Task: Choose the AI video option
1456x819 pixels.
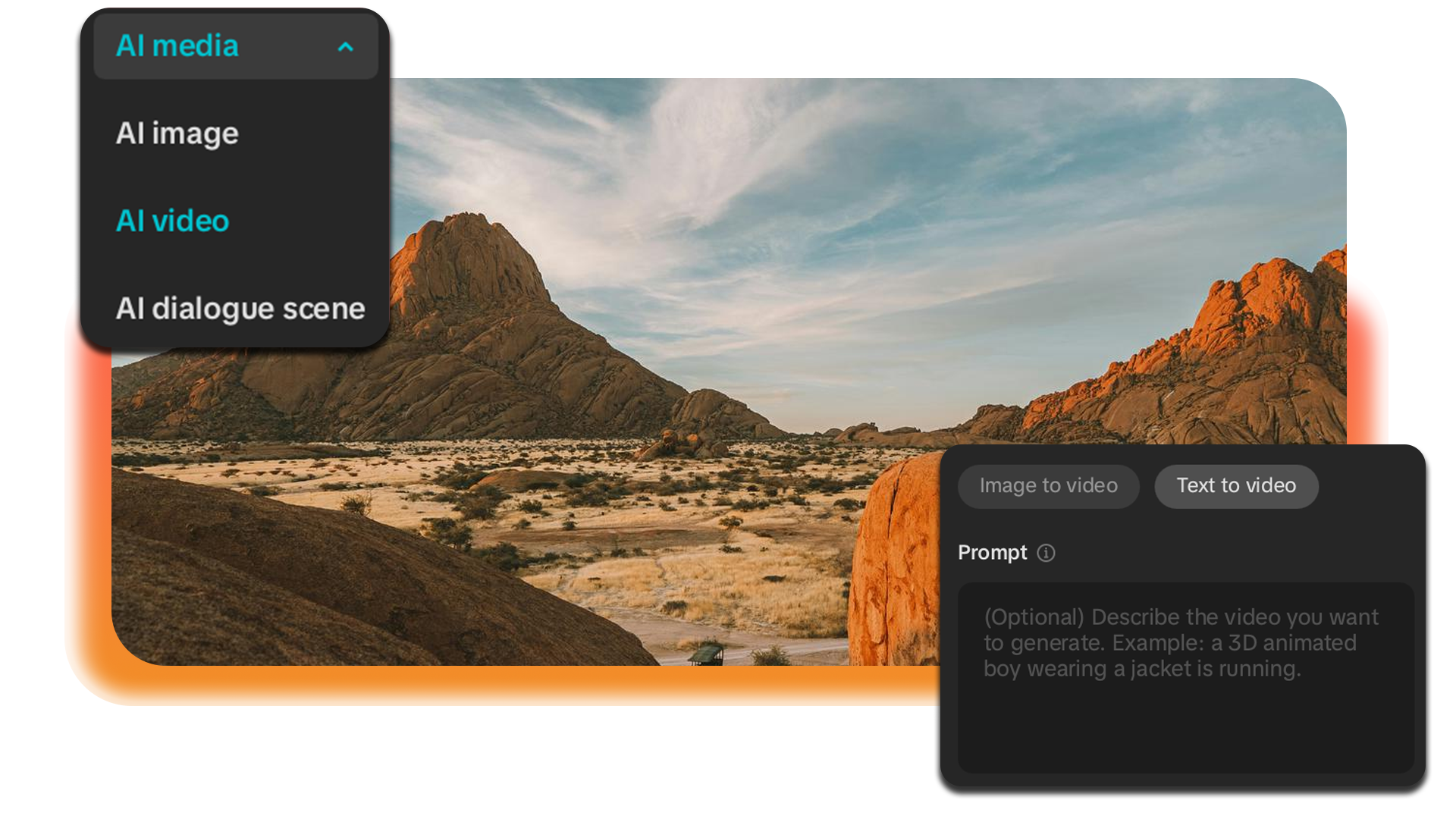Action: [172, 221]
